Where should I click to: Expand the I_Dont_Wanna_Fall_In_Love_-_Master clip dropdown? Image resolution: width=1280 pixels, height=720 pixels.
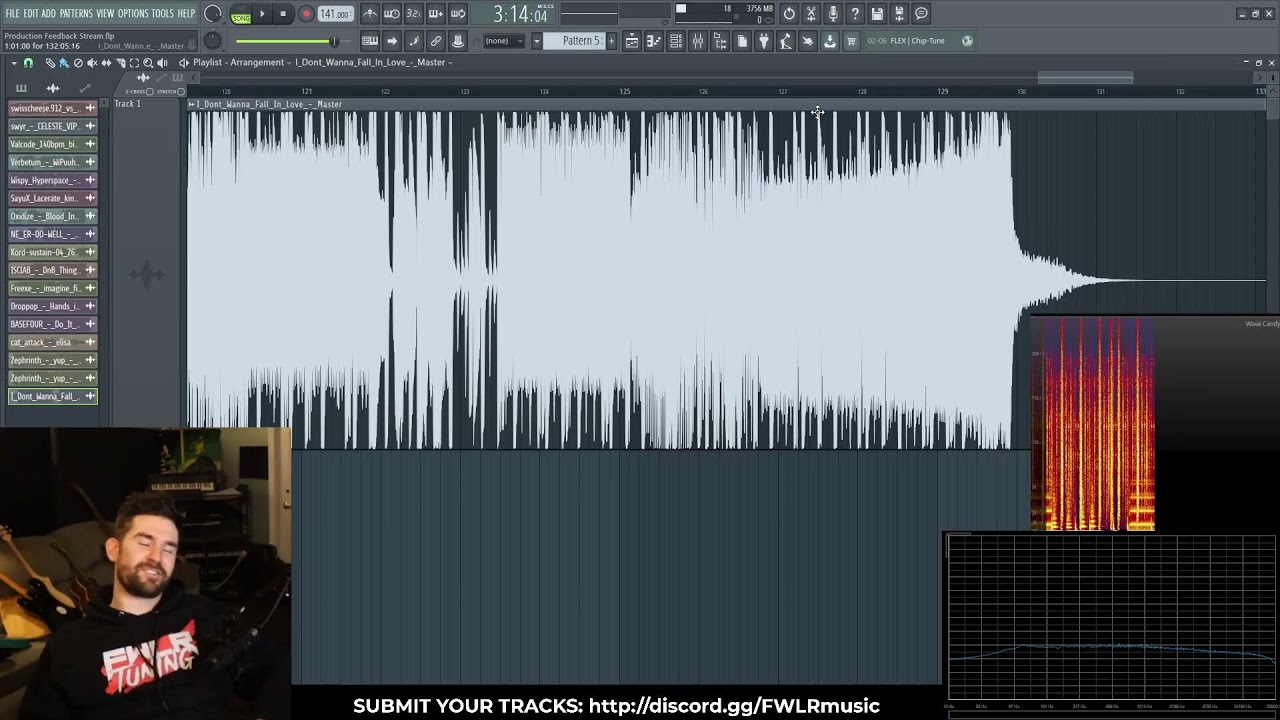coord(450,62)
